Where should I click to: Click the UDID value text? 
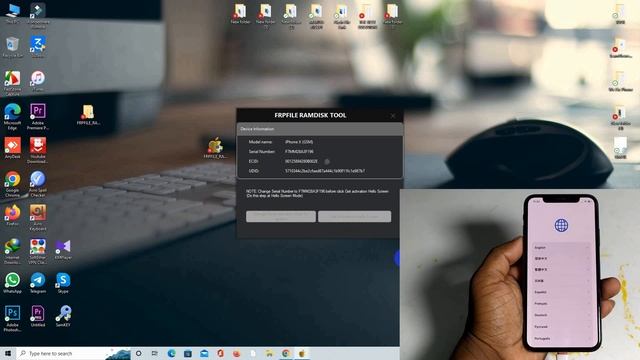(325, 171)
